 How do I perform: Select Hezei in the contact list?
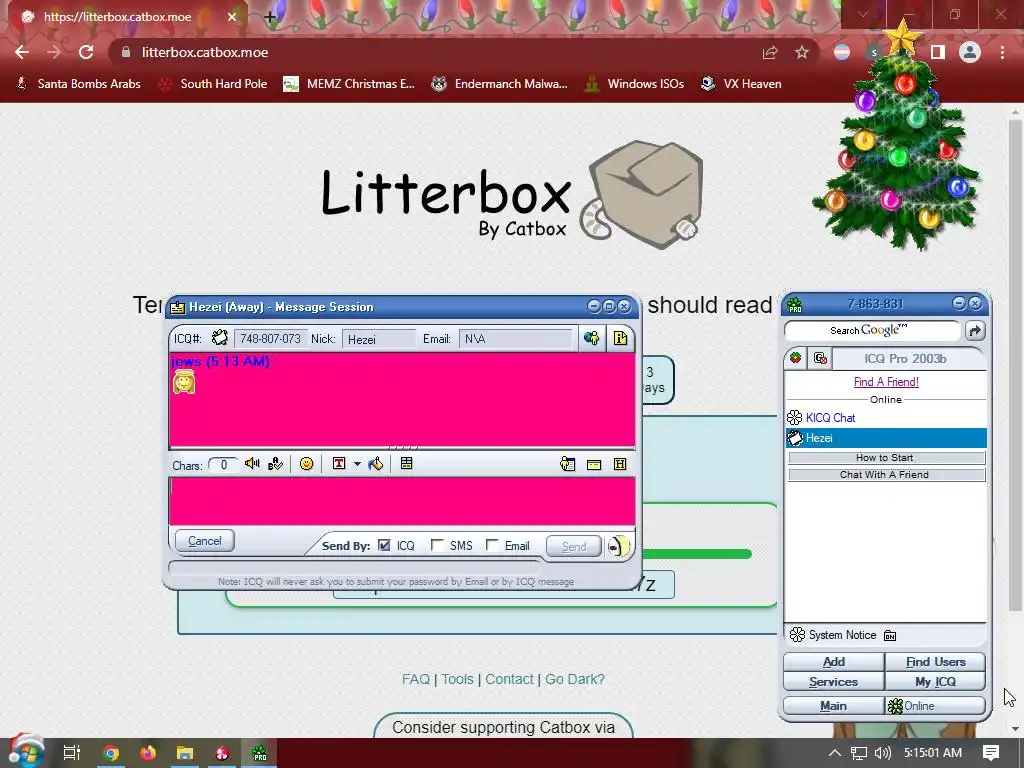coord(886,438)
